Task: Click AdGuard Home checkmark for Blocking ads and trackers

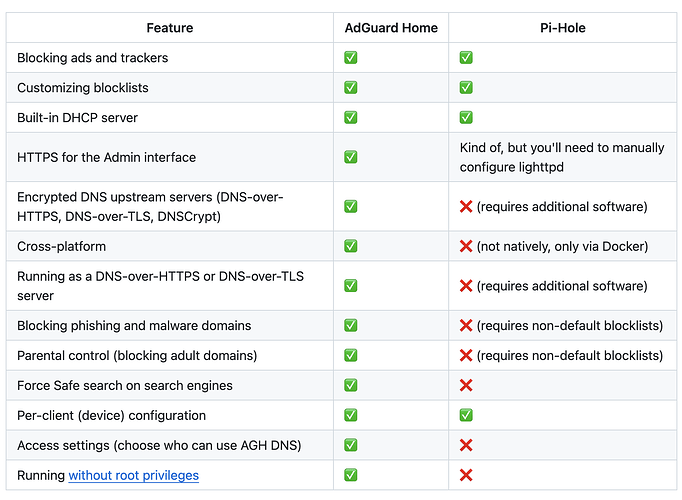Action: point(351,58)
